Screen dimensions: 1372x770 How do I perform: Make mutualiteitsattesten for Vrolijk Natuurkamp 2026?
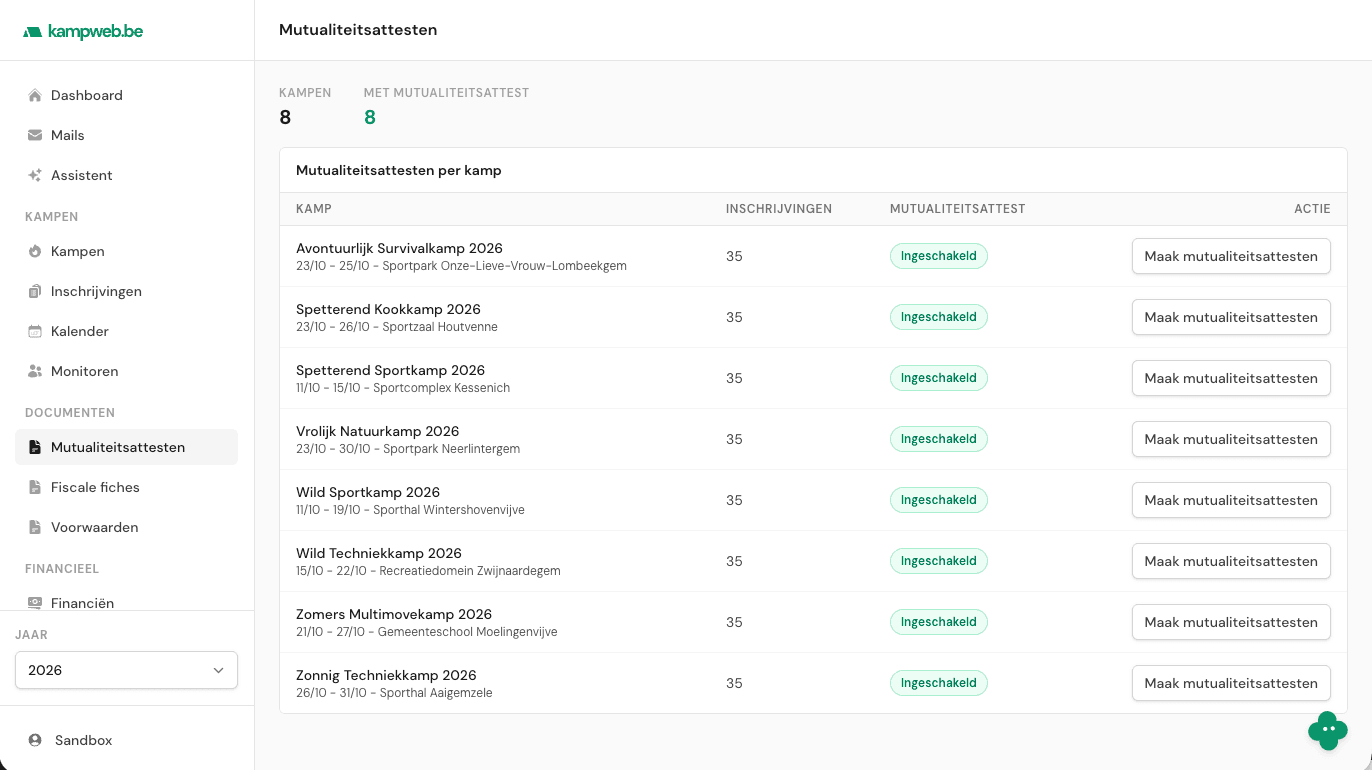[1231, 439]
